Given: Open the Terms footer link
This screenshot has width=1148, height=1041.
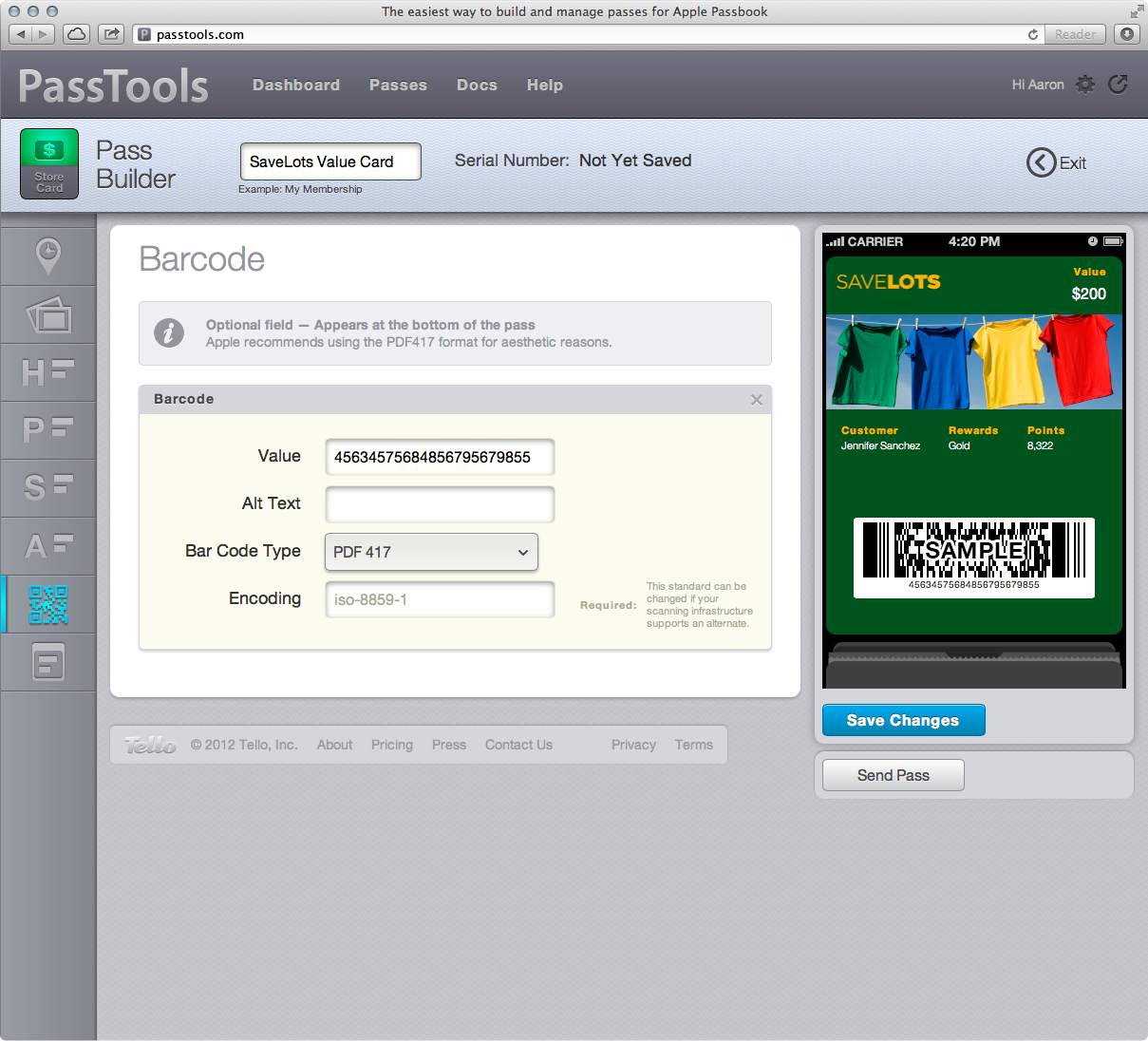Looking at the screenshot, I should tap(694, 745).
